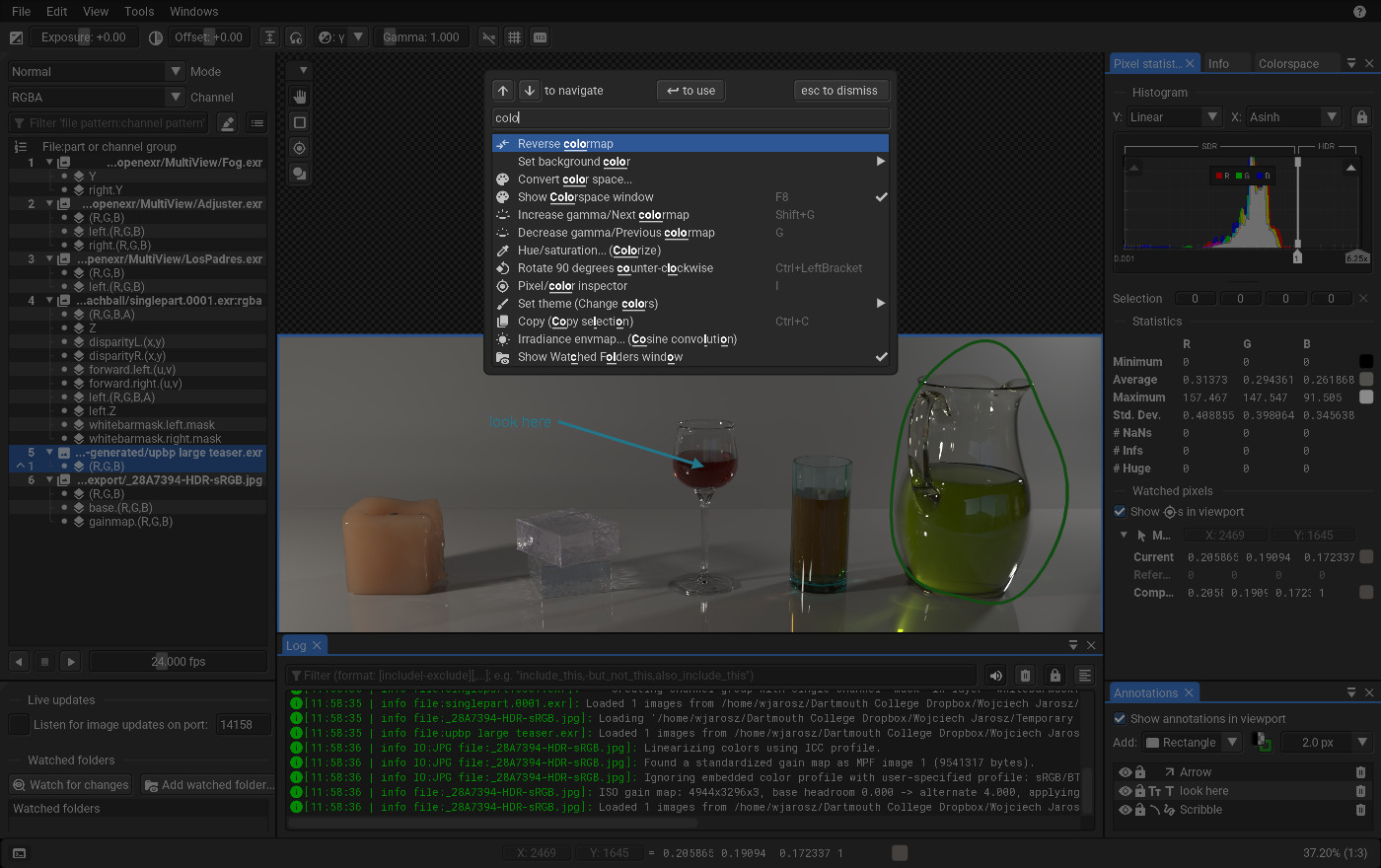Enable Listen for image updates checkbox

19,725
